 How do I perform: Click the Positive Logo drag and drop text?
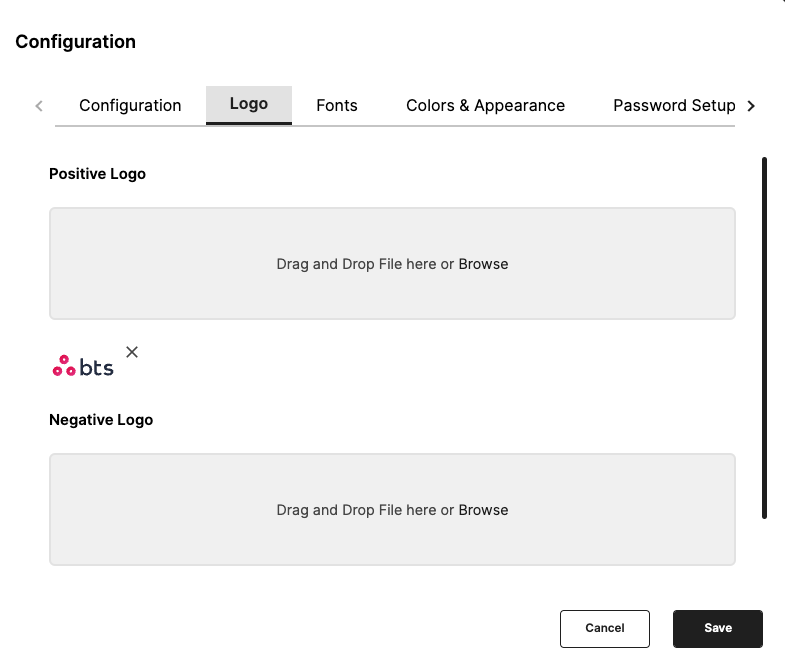(365, 264)
